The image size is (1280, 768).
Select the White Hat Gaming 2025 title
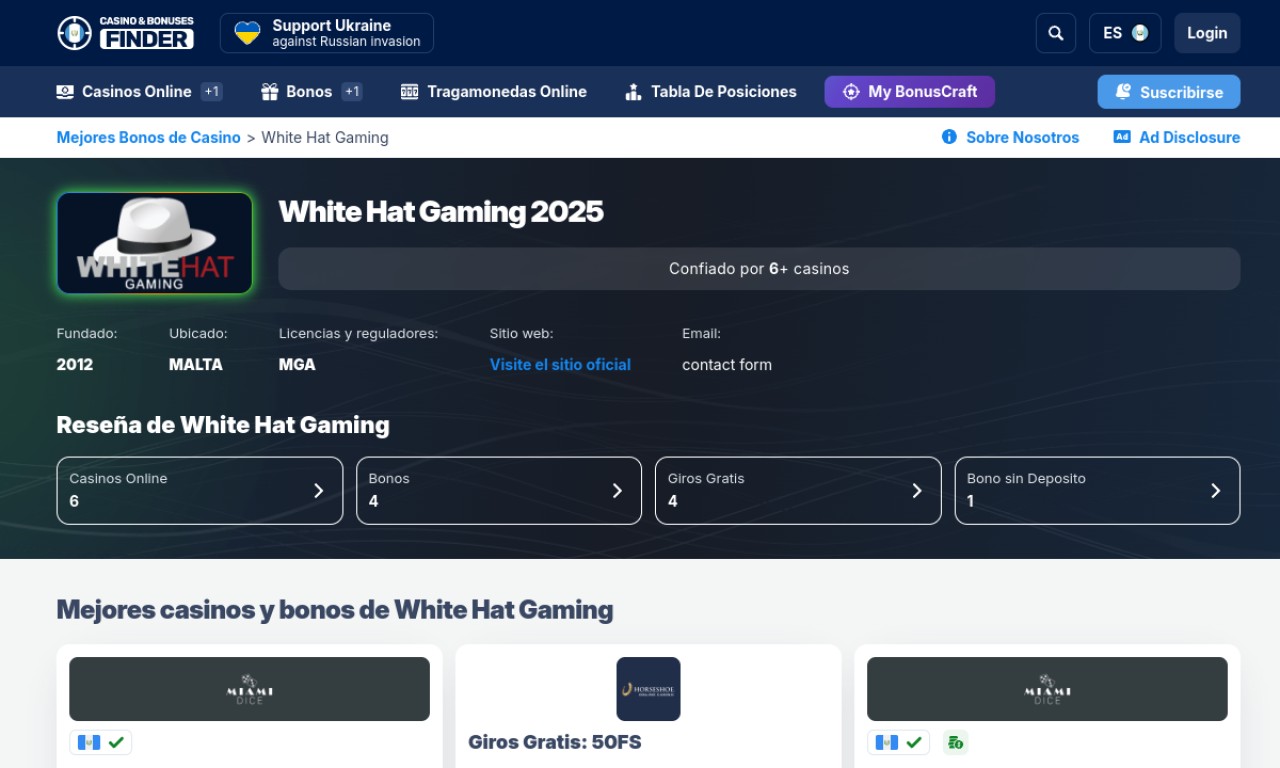click(x=441, y=212)
